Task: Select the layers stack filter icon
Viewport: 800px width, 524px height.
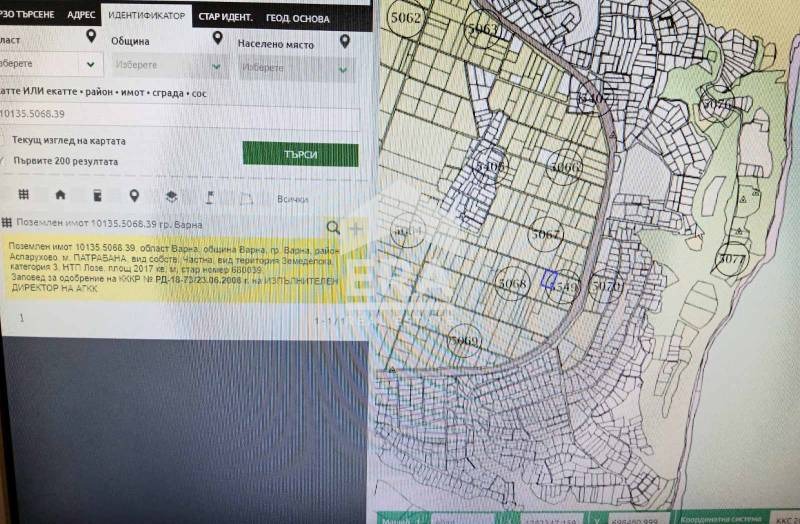Action: [x=171, y=196]
